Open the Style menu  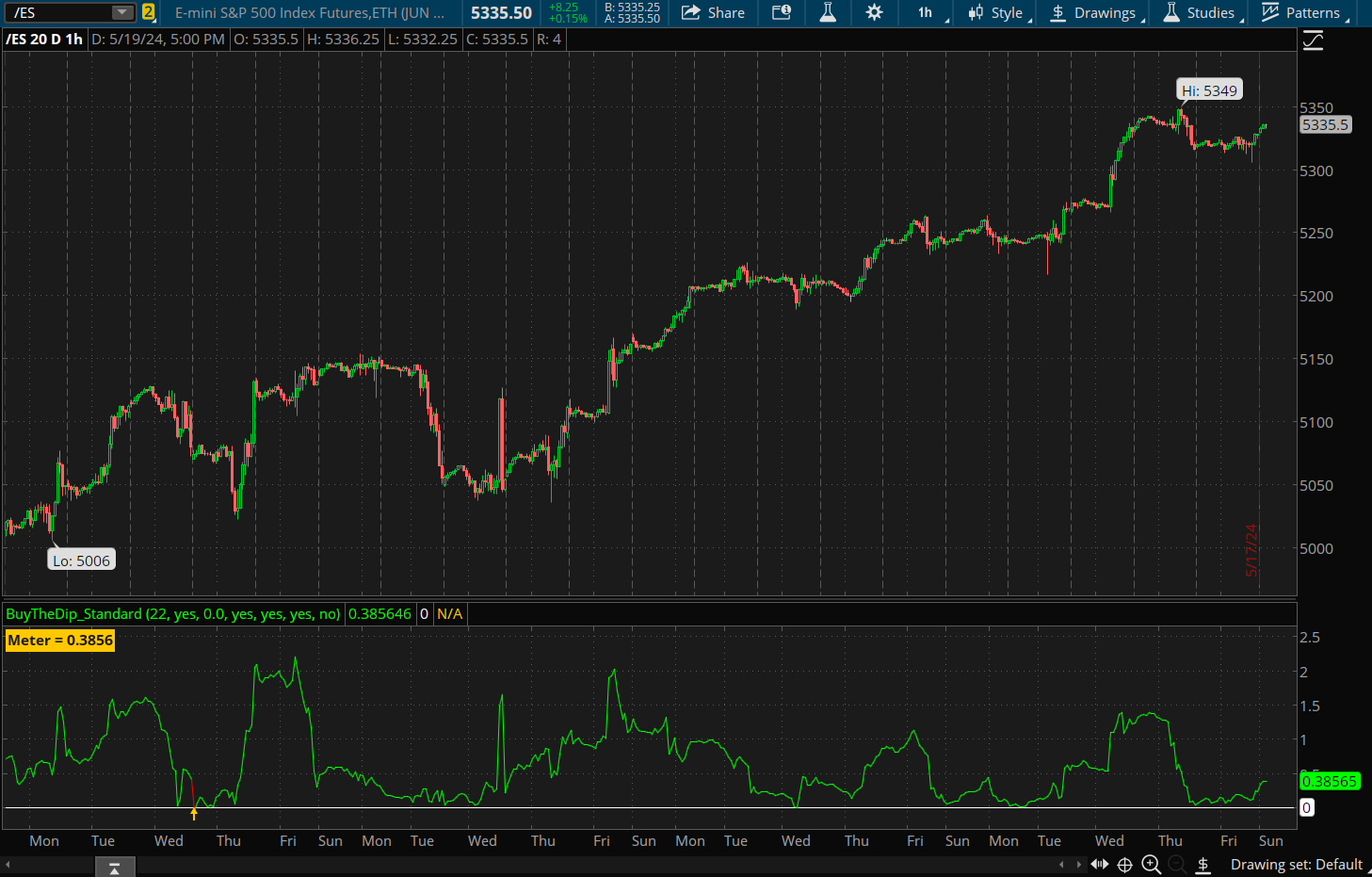(x=998, y=12)
